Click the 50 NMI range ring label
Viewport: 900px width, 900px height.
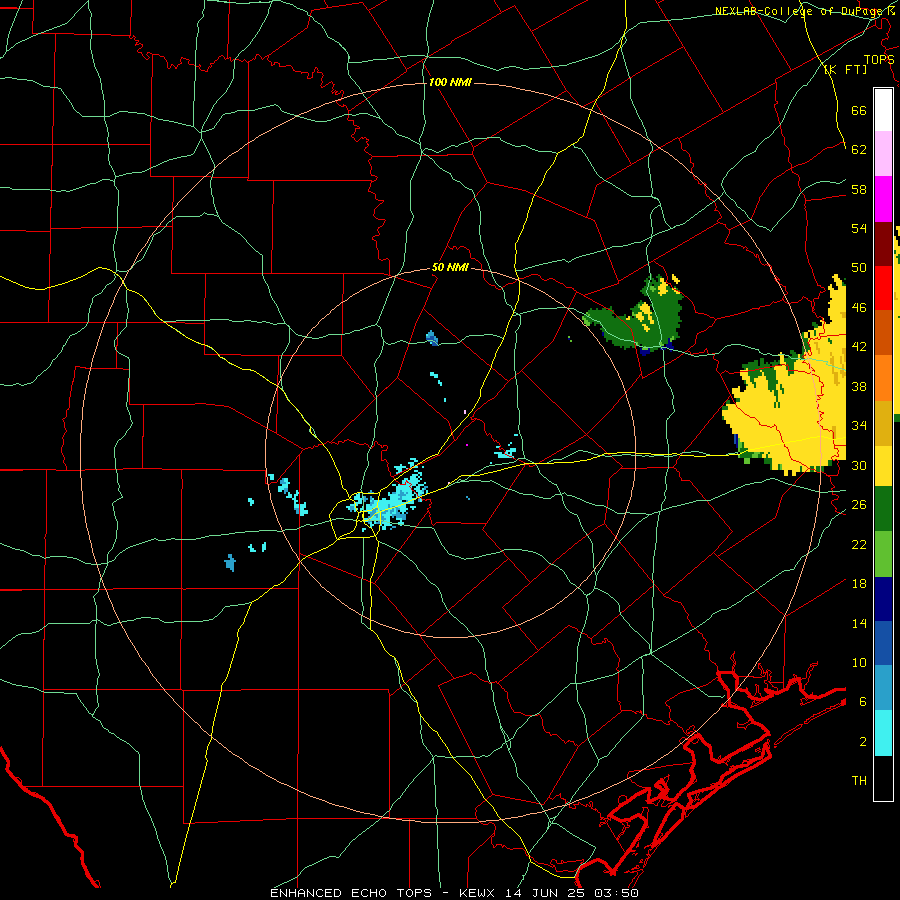[450, 267]
